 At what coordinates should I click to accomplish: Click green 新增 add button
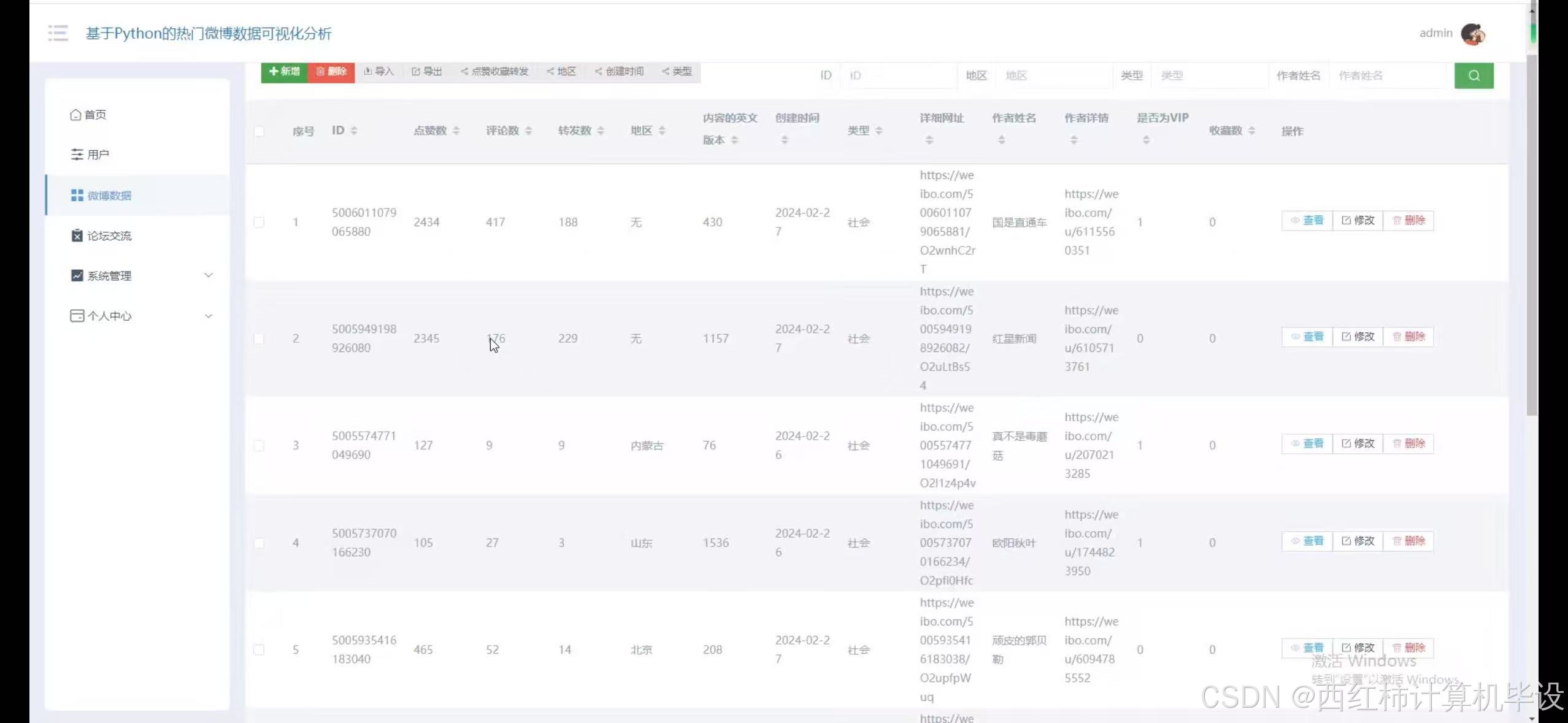(284, 72)
